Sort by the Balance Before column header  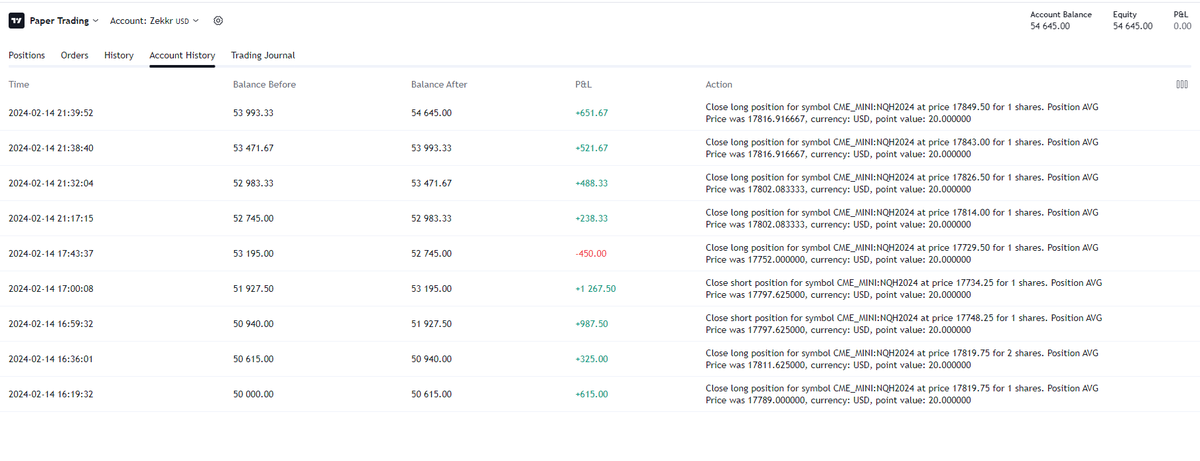pyautogui.click(x=264, y=85)
